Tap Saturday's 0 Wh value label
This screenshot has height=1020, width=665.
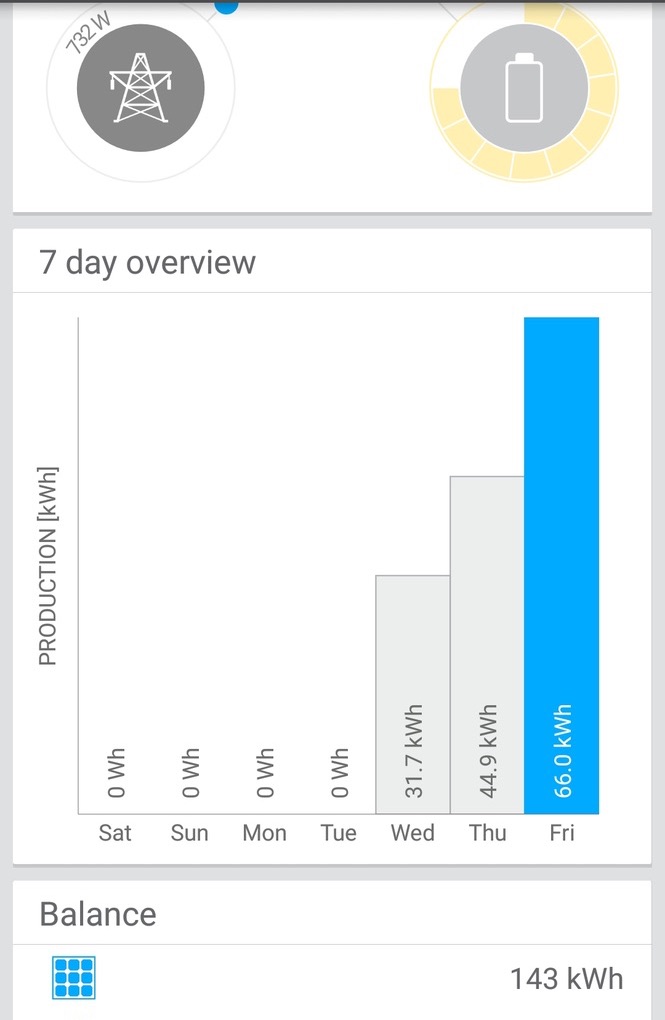click(116, 772)
